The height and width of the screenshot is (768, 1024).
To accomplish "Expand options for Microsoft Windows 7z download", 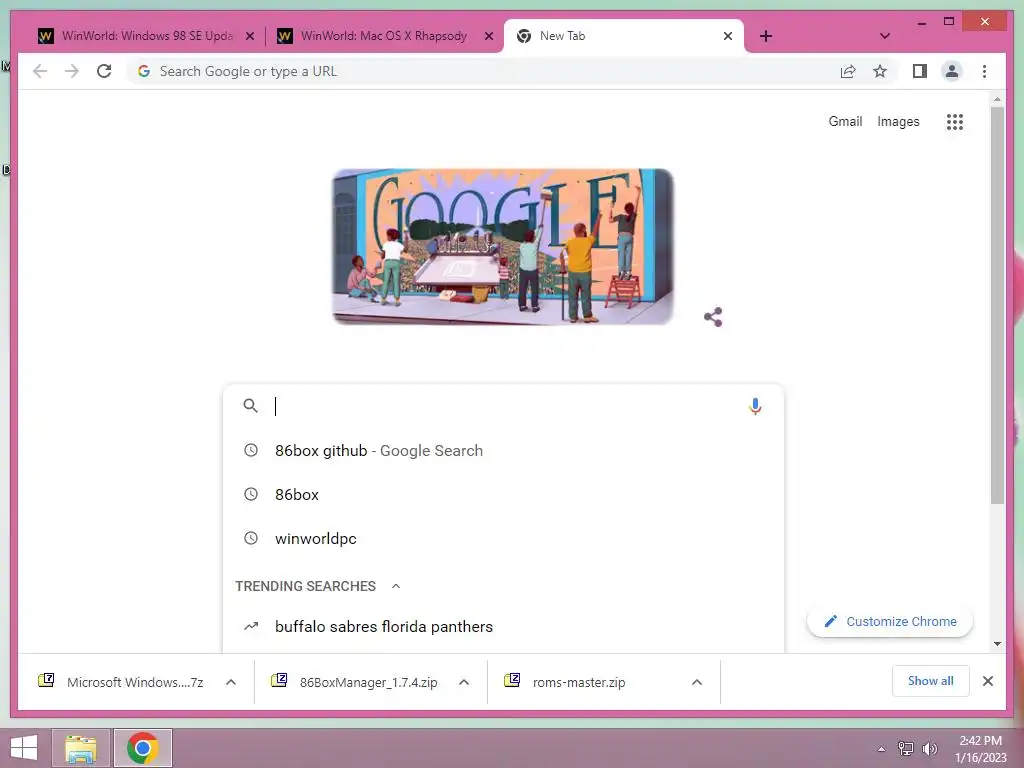I will tap(231, 682).
